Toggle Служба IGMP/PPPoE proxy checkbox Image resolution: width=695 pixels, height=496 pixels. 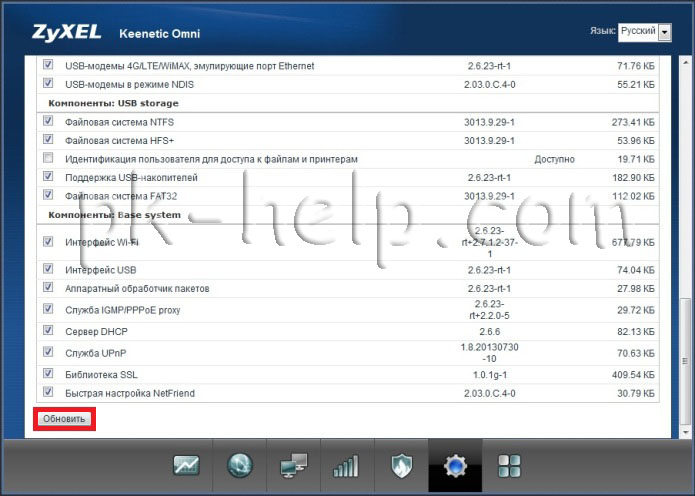(48, 309)
